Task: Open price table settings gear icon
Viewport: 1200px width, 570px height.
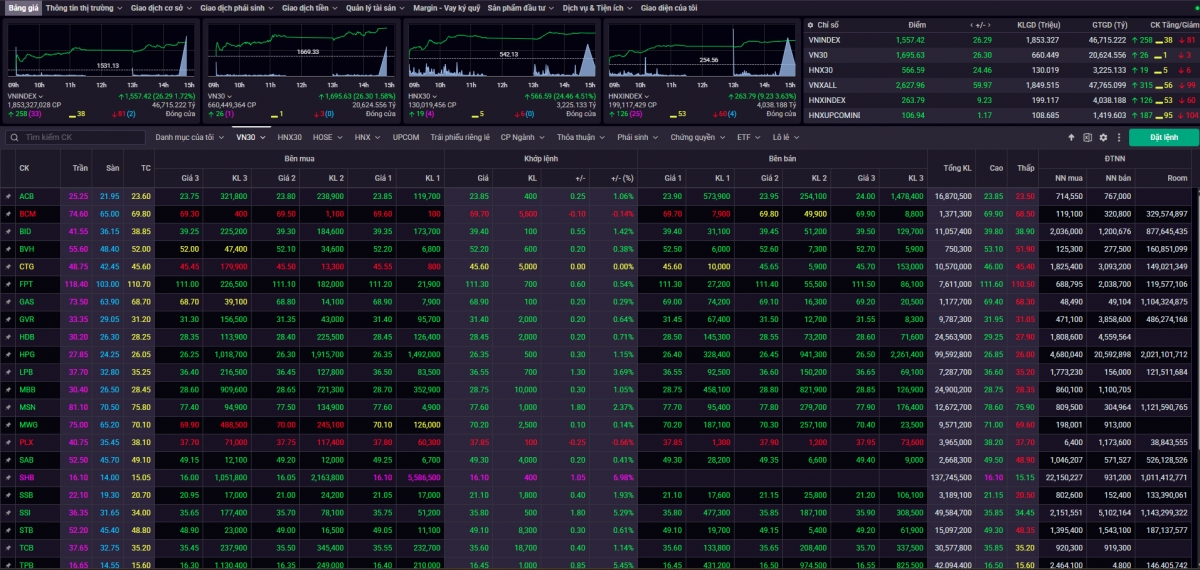Action: (1103, 137)
